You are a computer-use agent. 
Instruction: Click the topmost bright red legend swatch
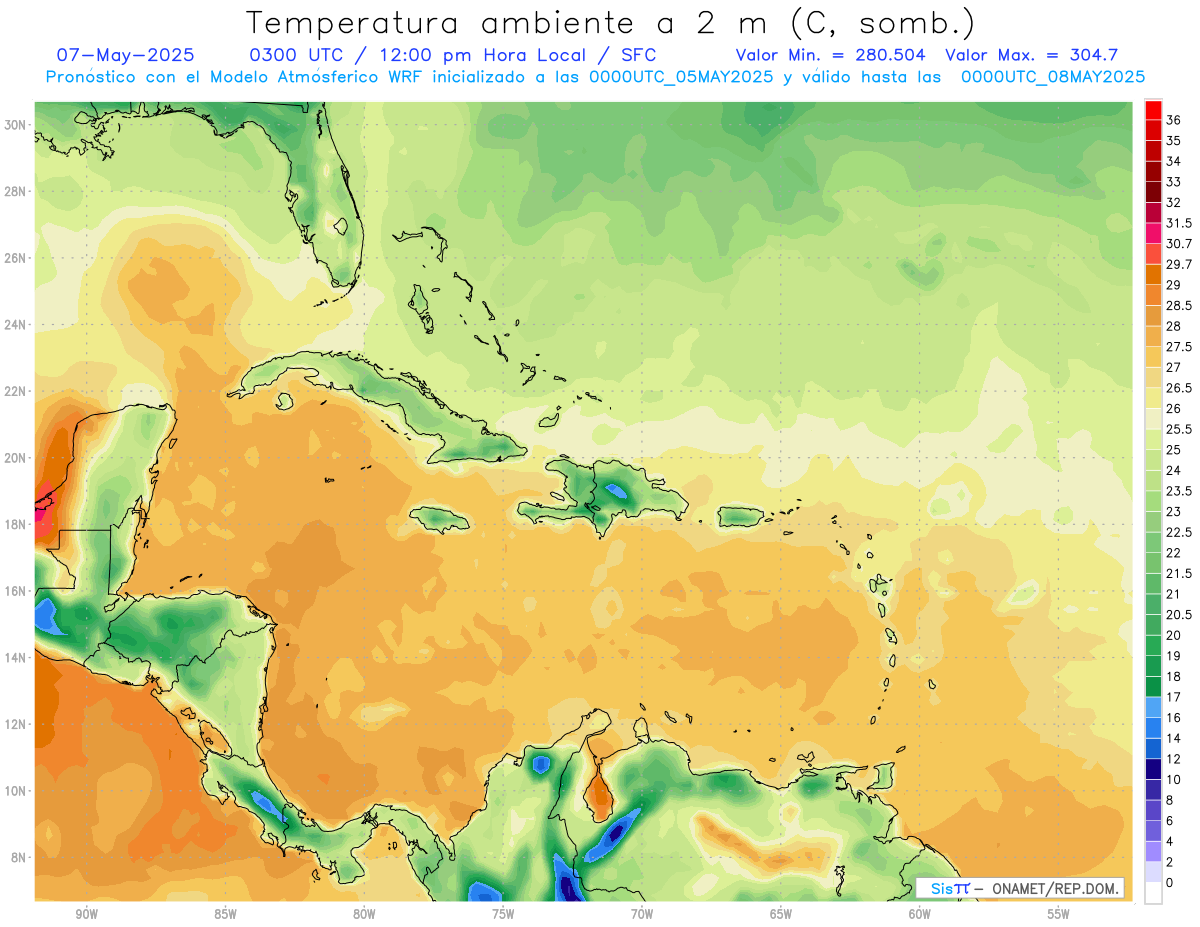click(x=1153, y=110)
